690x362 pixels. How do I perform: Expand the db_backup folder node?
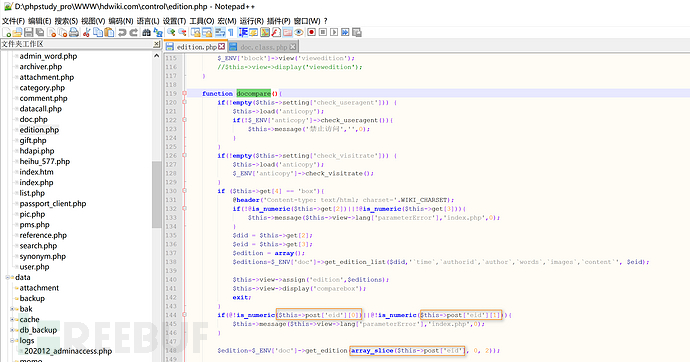tap(12, 330)
